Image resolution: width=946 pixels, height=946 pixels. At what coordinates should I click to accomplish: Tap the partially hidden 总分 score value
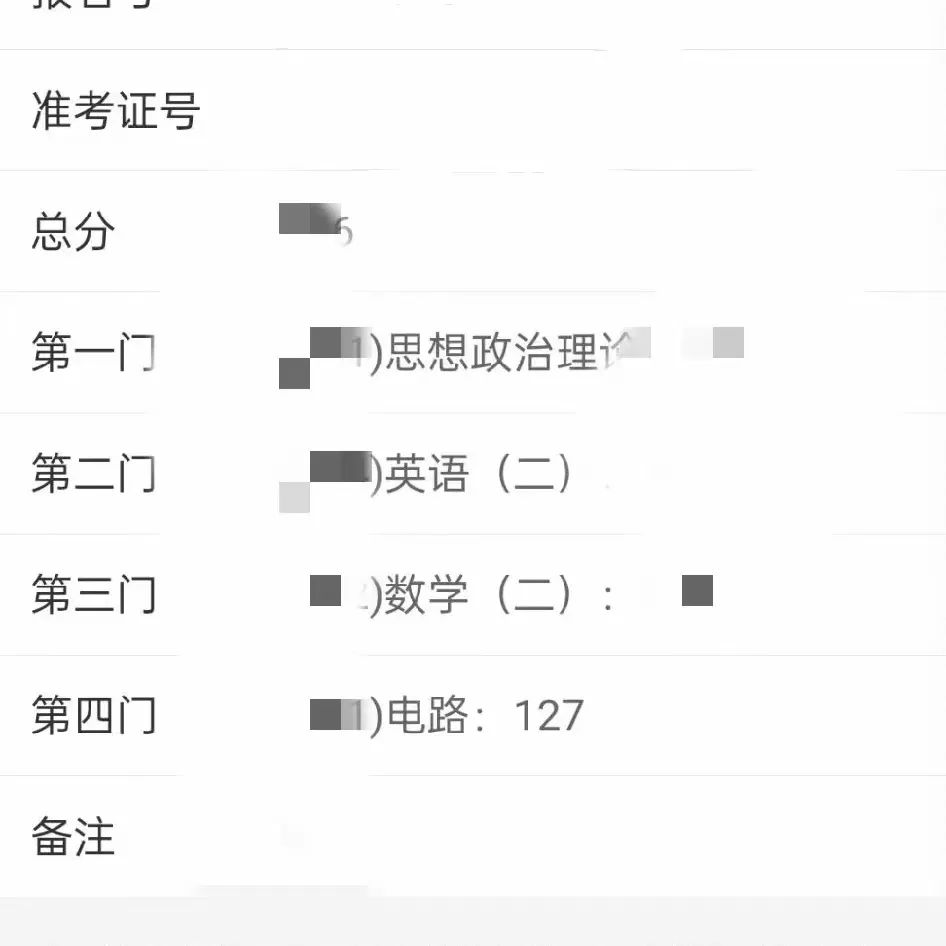tap(316, 224)
